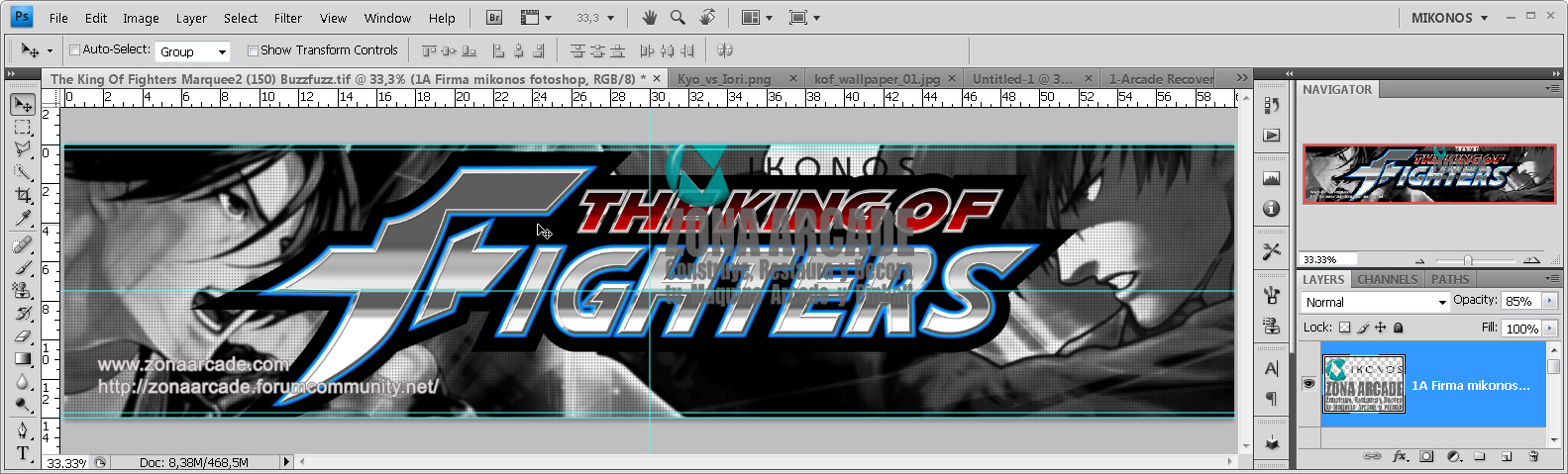
Task: Click the Link layers icon
Action: (1372, 456)
